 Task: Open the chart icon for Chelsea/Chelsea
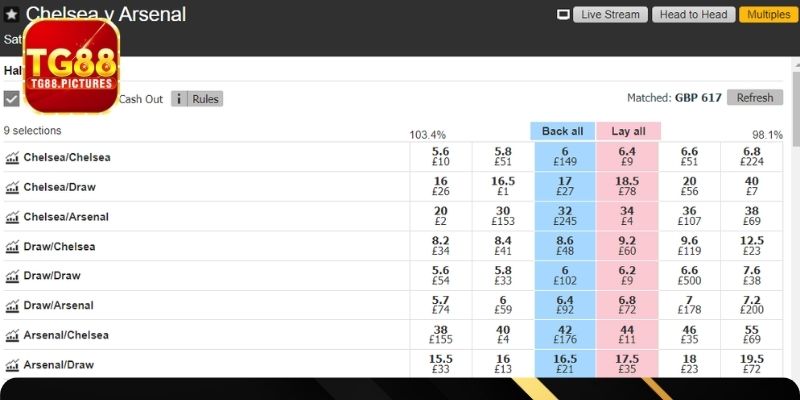(13, 157)
